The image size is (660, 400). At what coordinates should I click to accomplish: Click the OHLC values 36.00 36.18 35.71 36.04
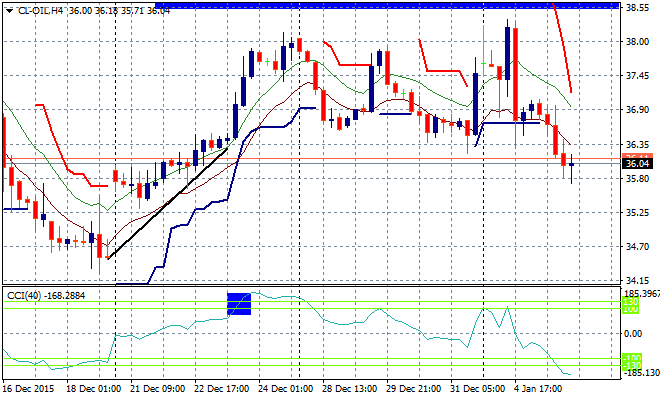[x=120, y=11]
